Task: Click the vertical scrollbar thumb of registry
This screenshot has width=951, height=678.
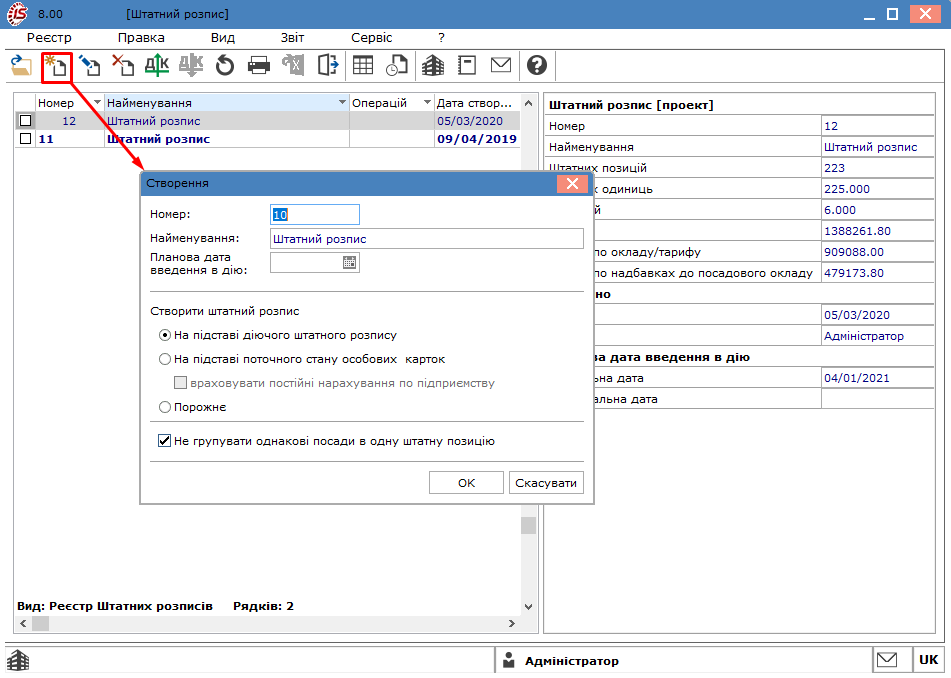Action: click(x=528, y=525)
